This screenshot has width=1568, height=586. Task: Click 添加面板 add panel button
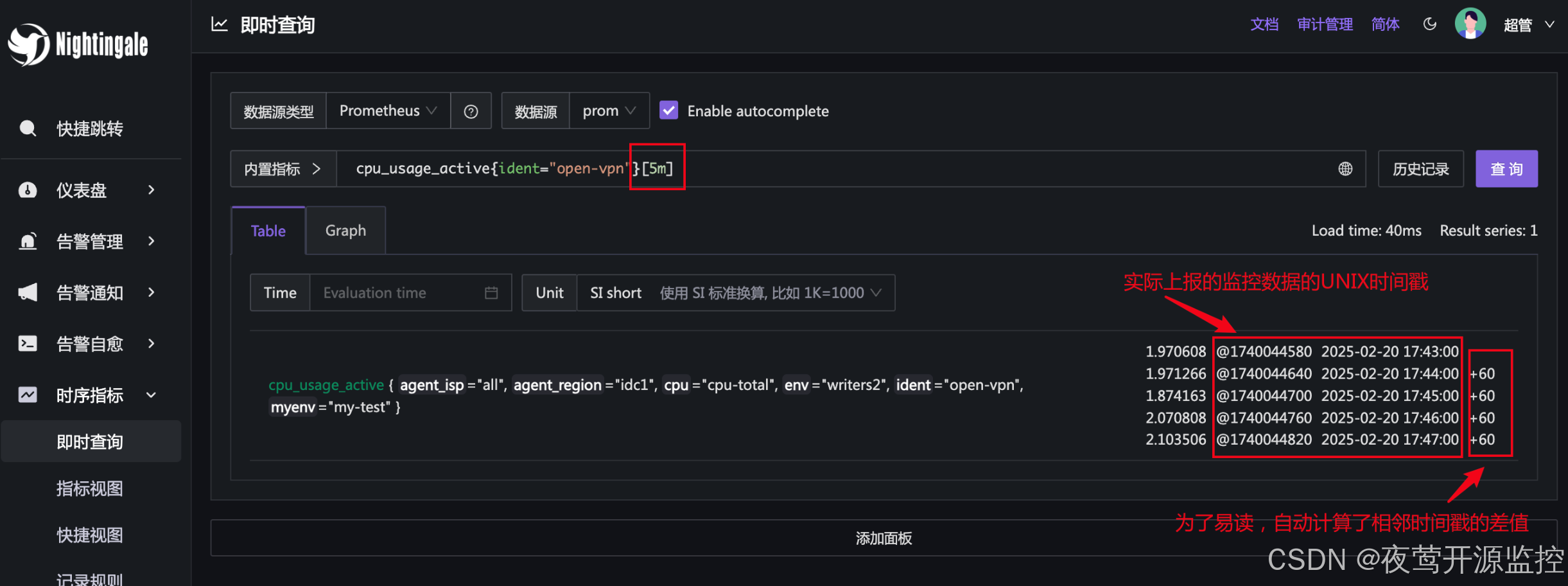pyautogui.click(x=884, y=538)
